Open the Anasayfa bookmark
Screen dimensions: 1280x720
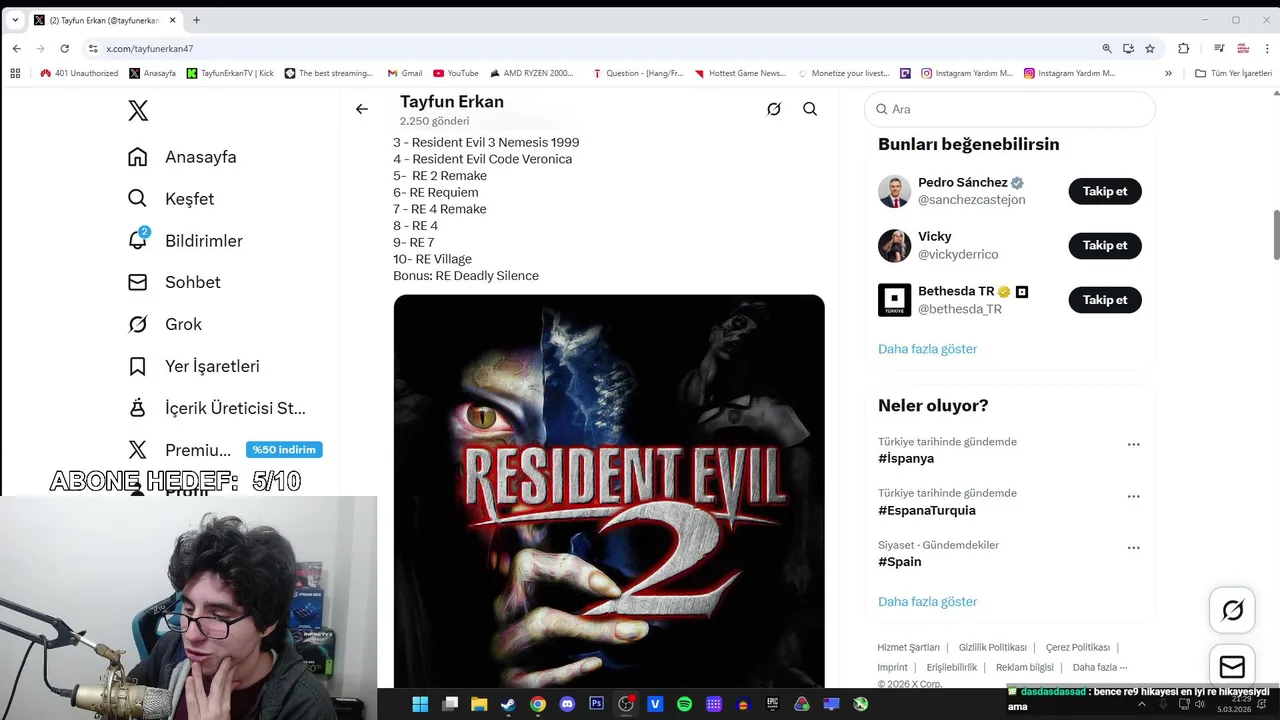[152, 73]
